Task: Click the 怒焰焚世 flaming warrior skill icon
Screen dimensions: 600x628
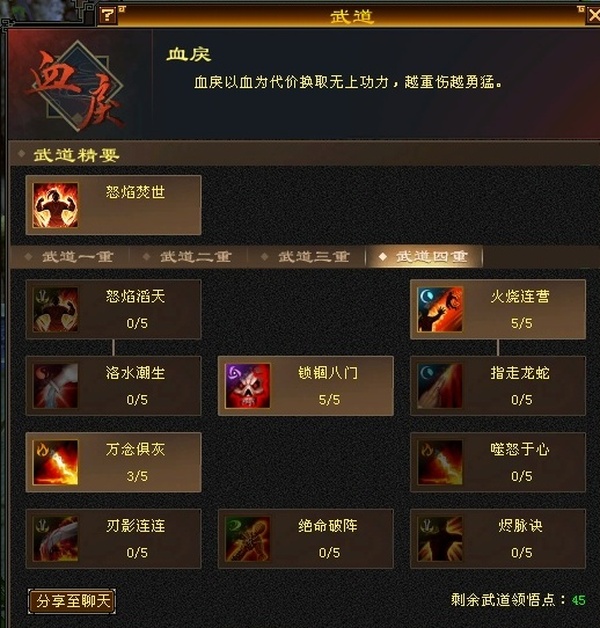Action: click(55, 205)
